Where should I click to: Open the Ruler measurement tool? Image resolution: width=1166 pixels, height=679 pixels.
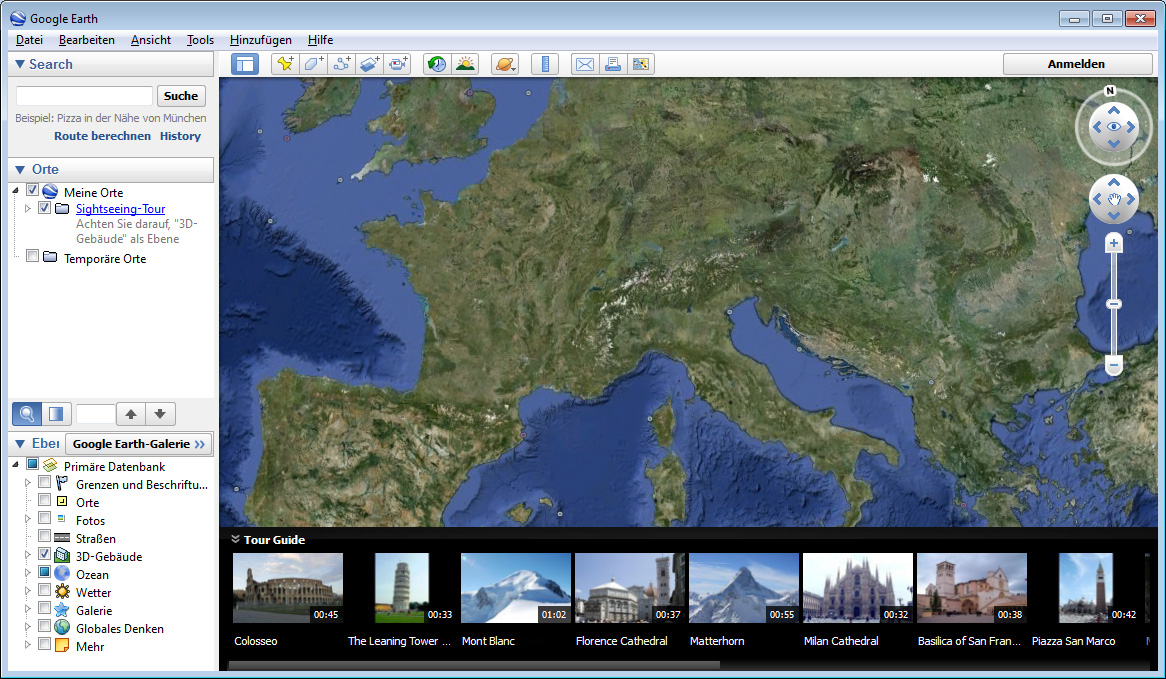coord(544,63)
